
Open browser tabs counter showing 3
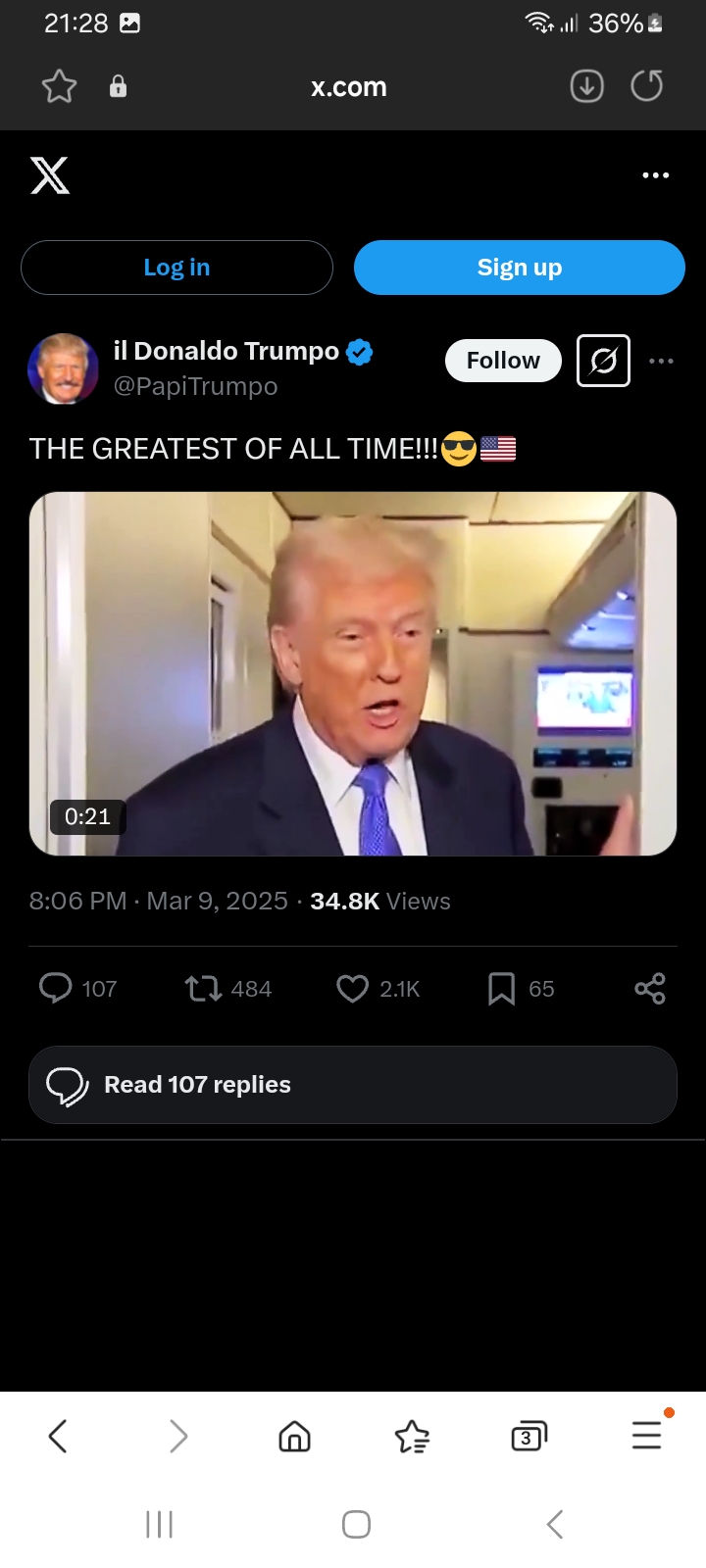click(529, 1437)
